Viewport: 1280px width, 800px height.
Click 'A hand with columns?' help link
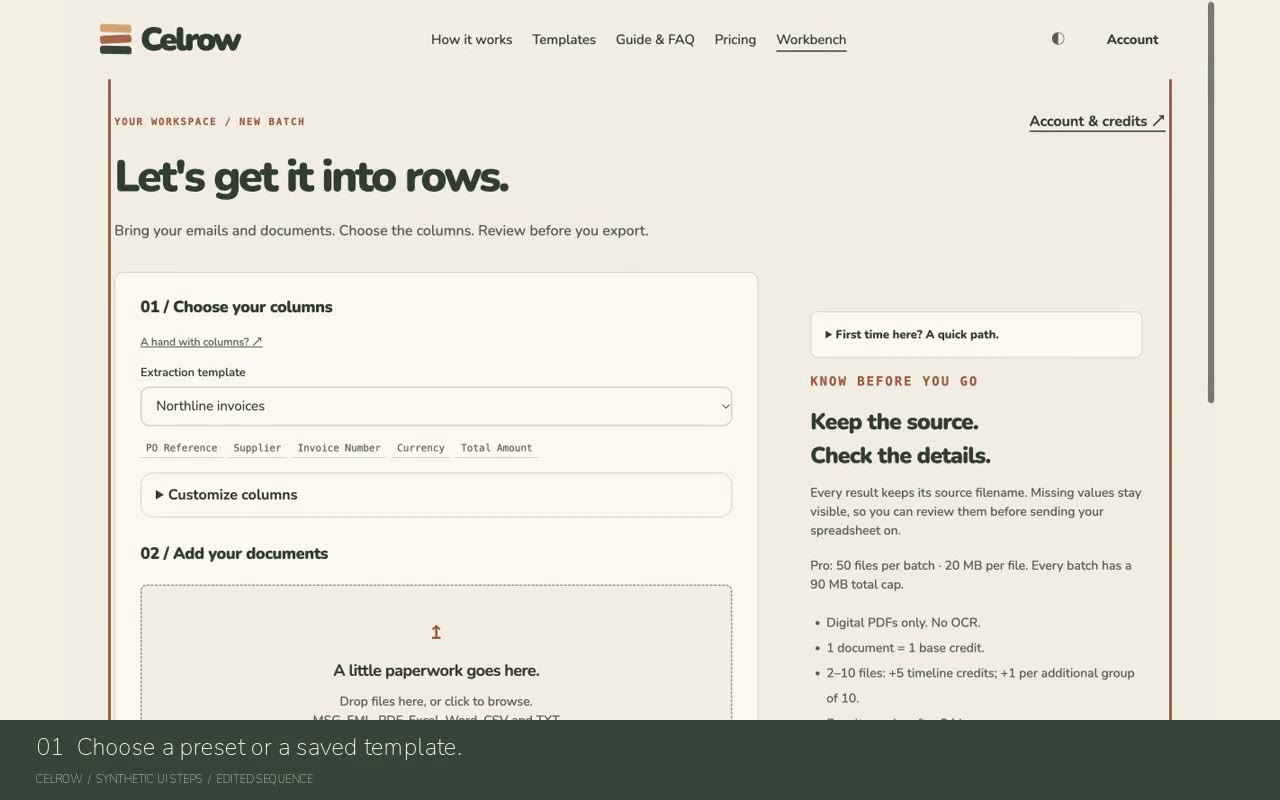(x=201, y=342)
